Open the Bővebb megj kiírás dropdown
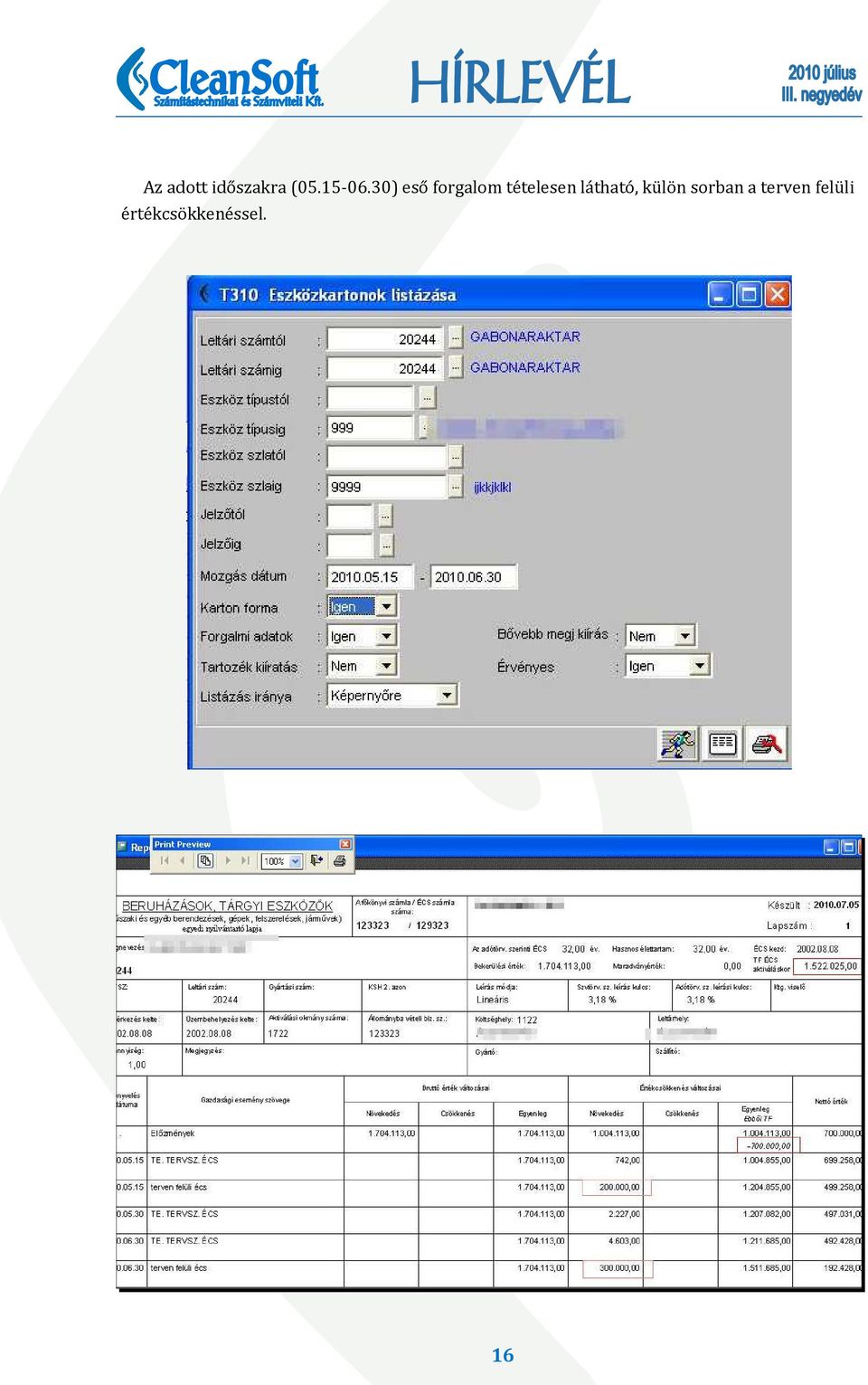This screenshot has width=868, height=1385. coord(685,636)
